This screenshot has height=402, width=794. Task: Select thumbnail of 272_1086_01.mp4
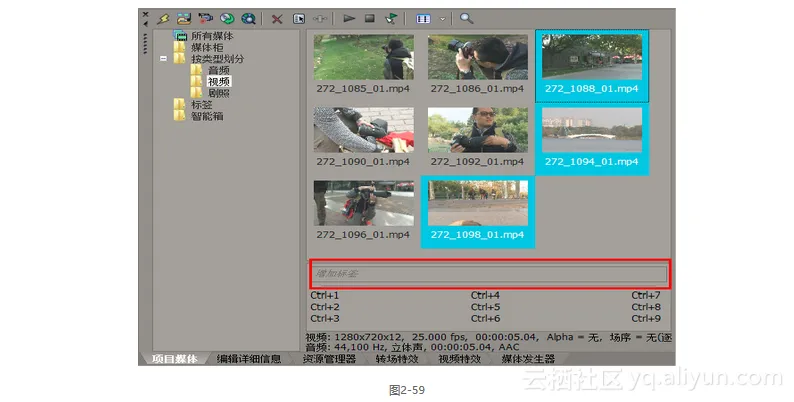coord(478,57)
